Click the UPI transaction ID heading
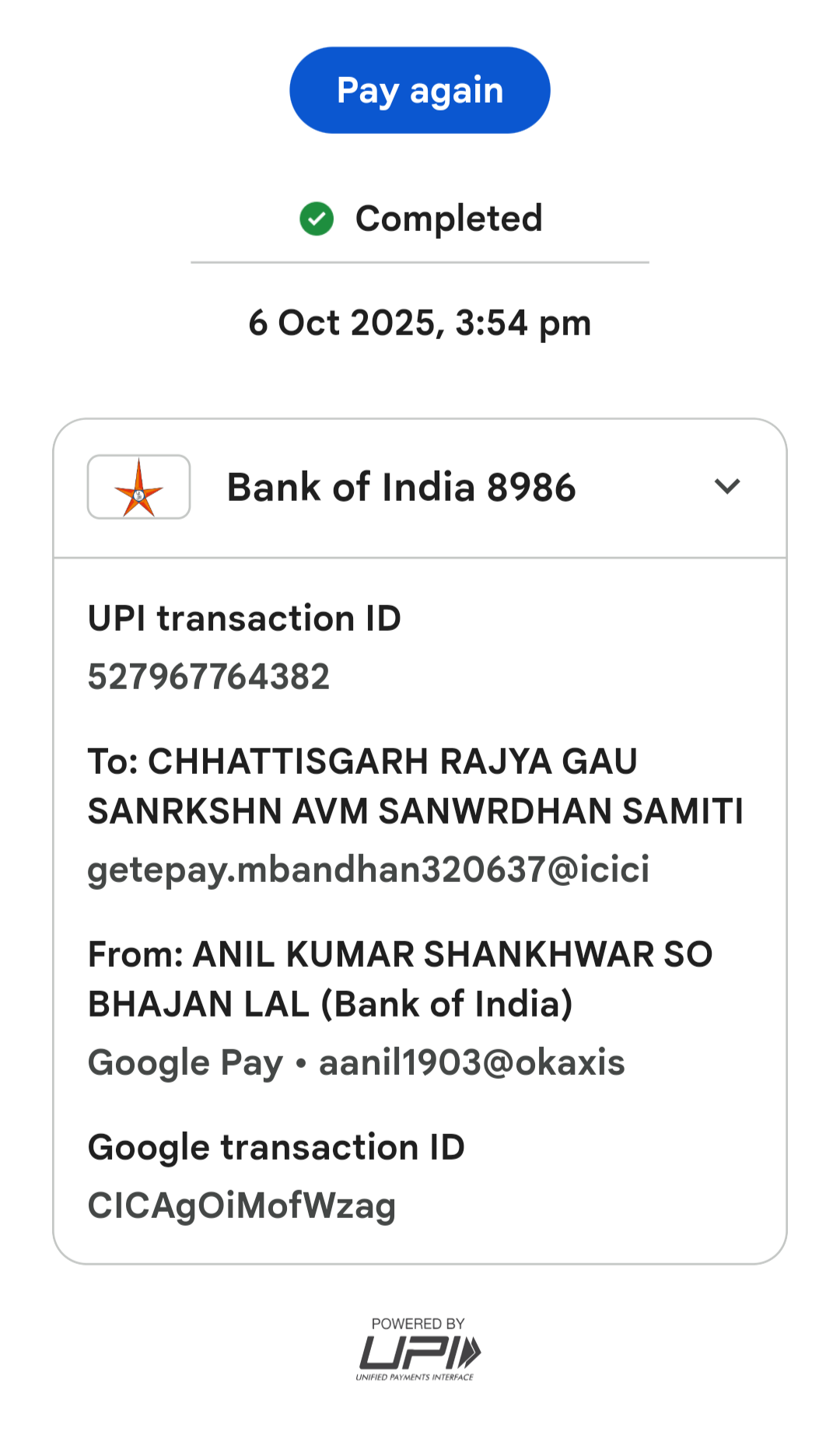 (x=244, y=618)
